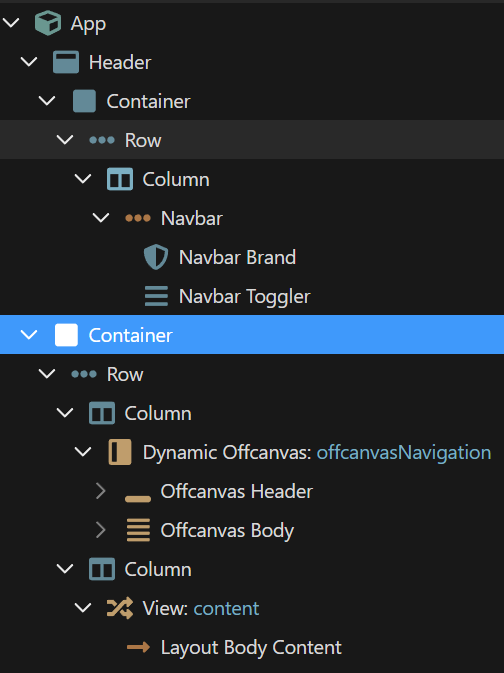Click the App cube icon
Viewport: 504px width, 673px height.
(48, 23)
